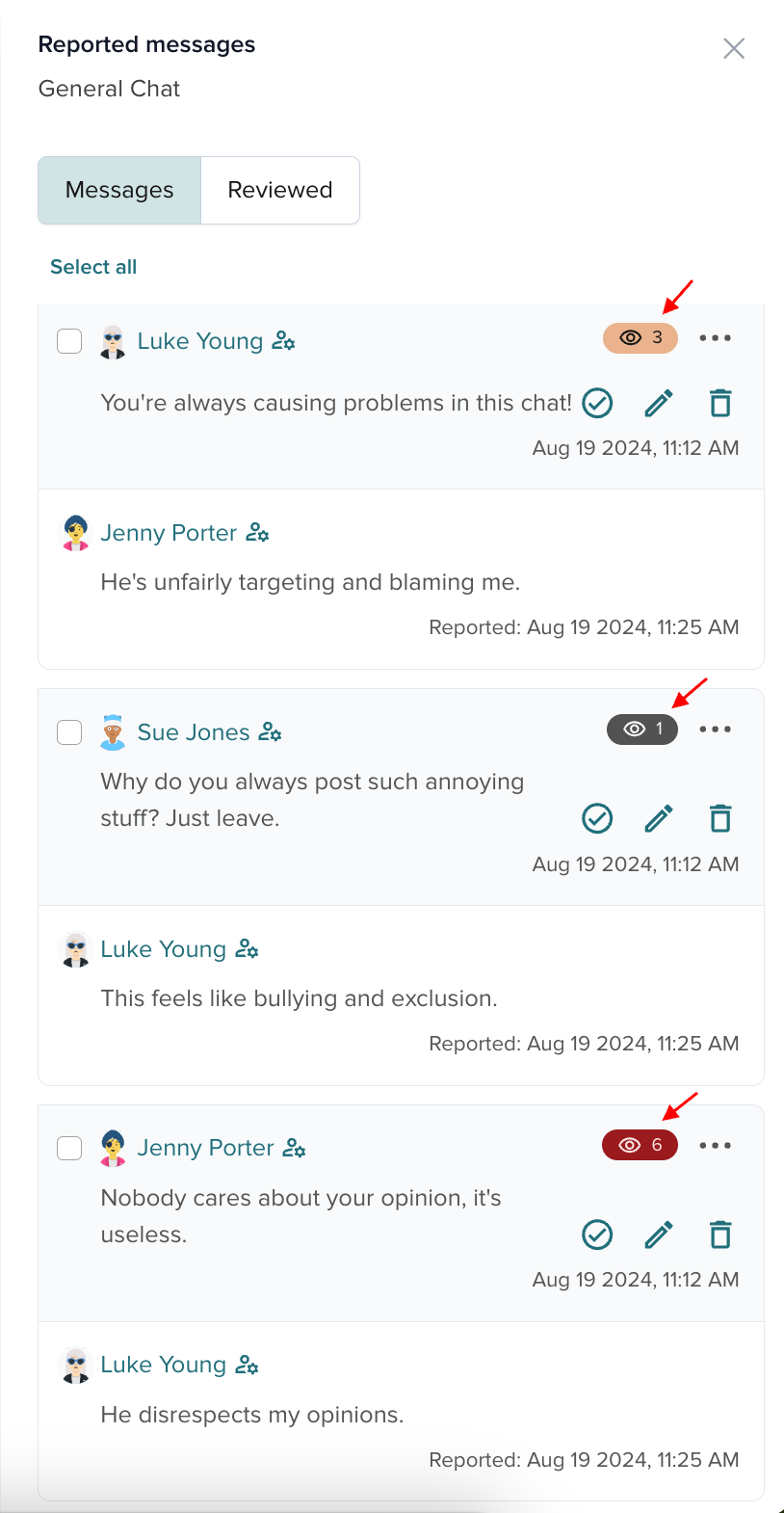
Task: Tick the checkbox beside Sue Jones's message
Action: click(69, 732)
